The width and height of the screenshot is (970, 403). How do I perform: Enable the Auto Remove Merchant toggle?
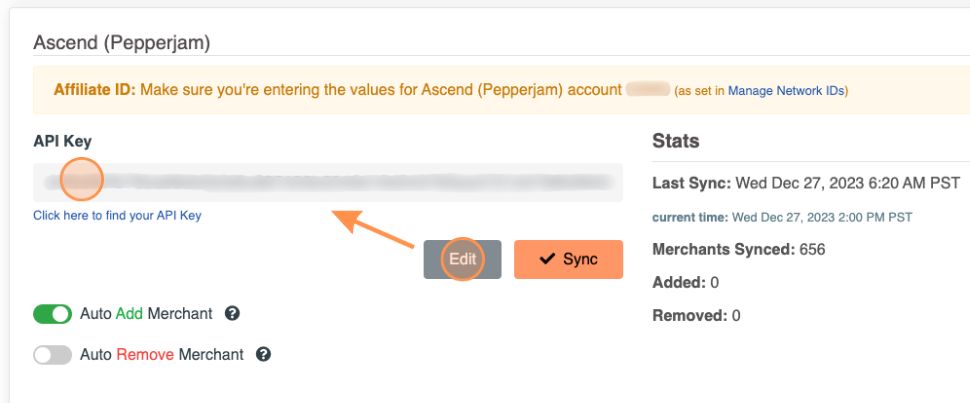click(x=52, y=355)
